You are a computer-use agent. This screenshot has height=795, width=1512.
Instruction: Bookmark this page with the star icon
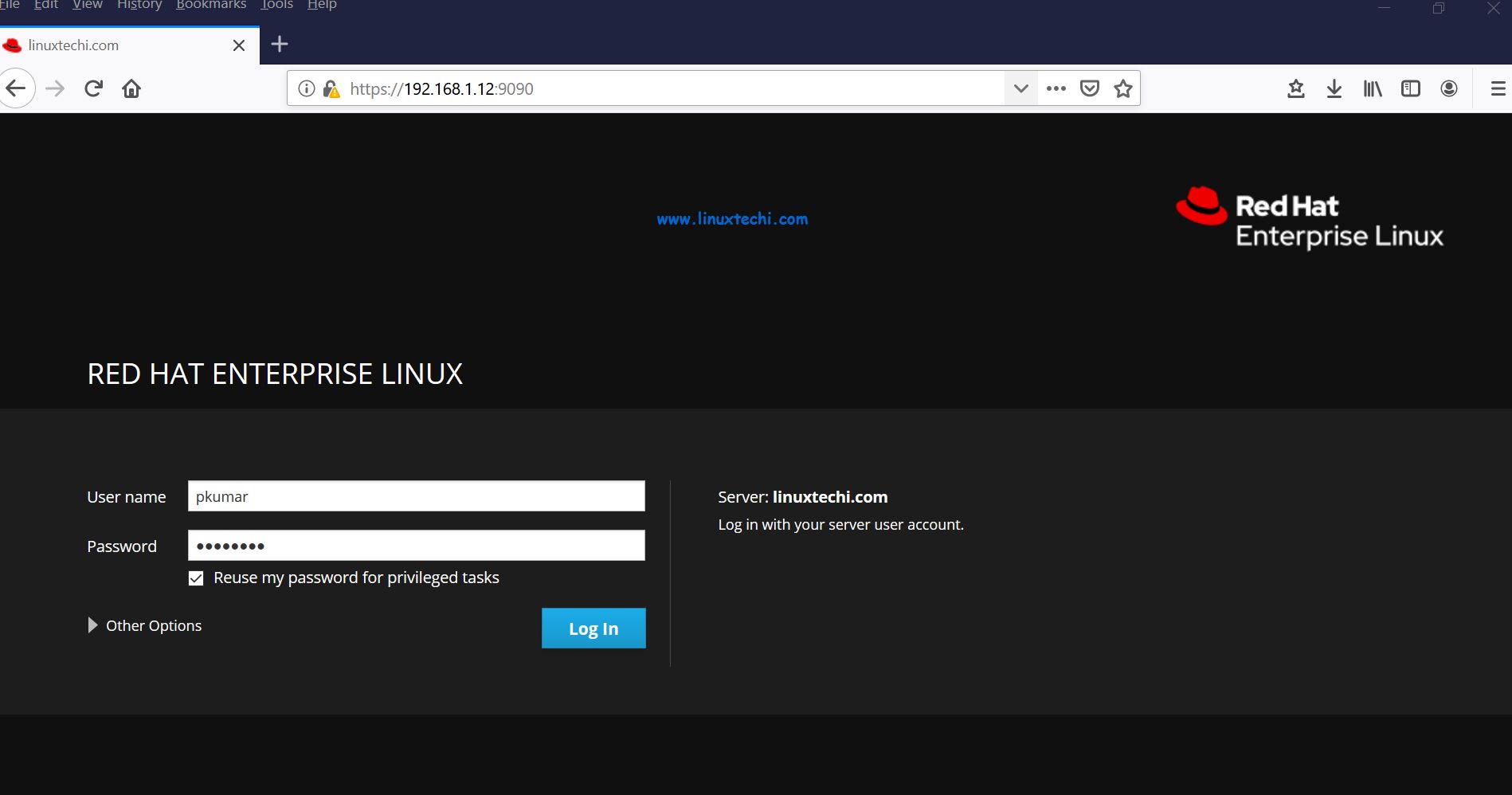[1123, 88]
